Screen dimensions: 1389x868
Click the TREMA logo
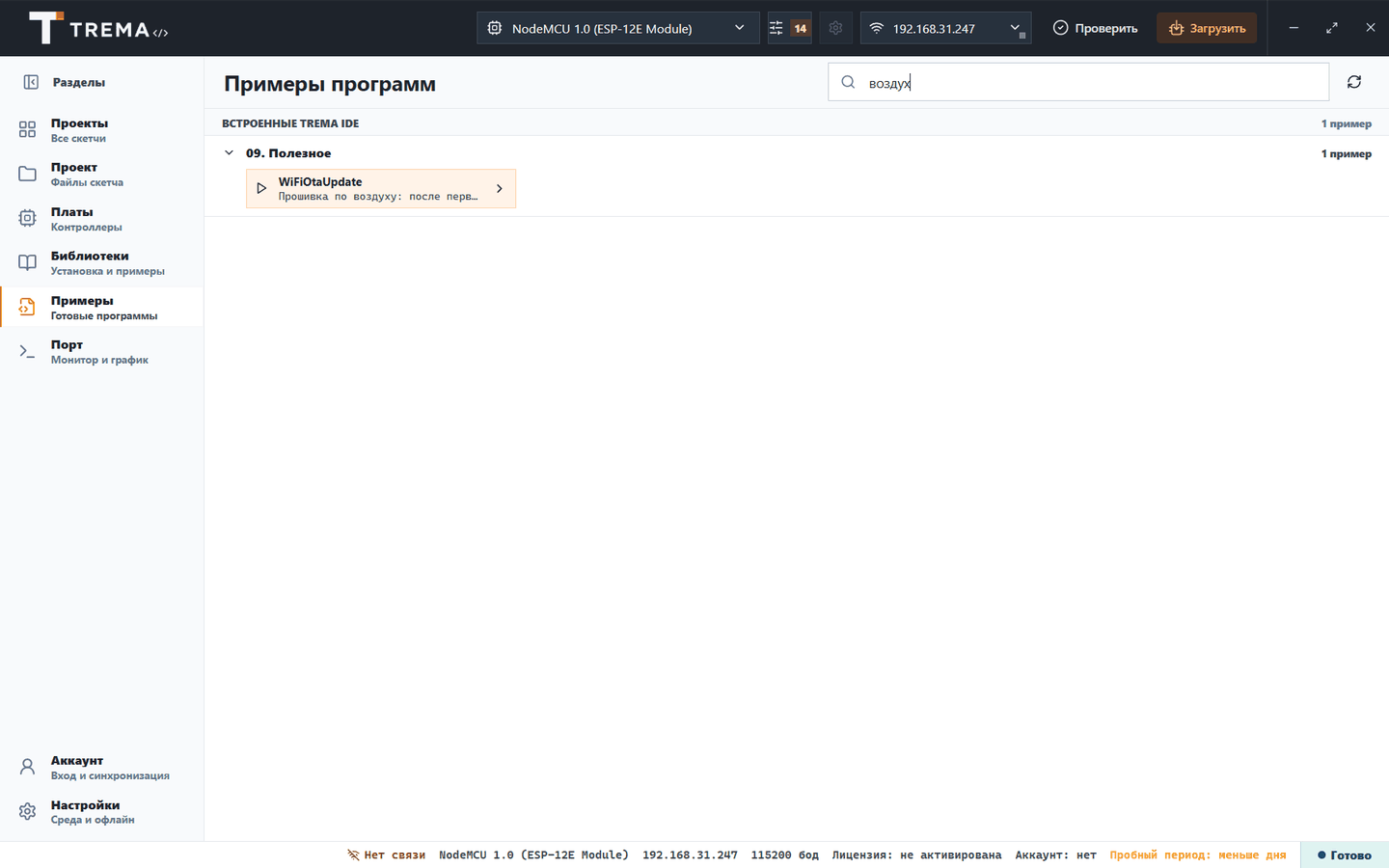coord(97,28)
